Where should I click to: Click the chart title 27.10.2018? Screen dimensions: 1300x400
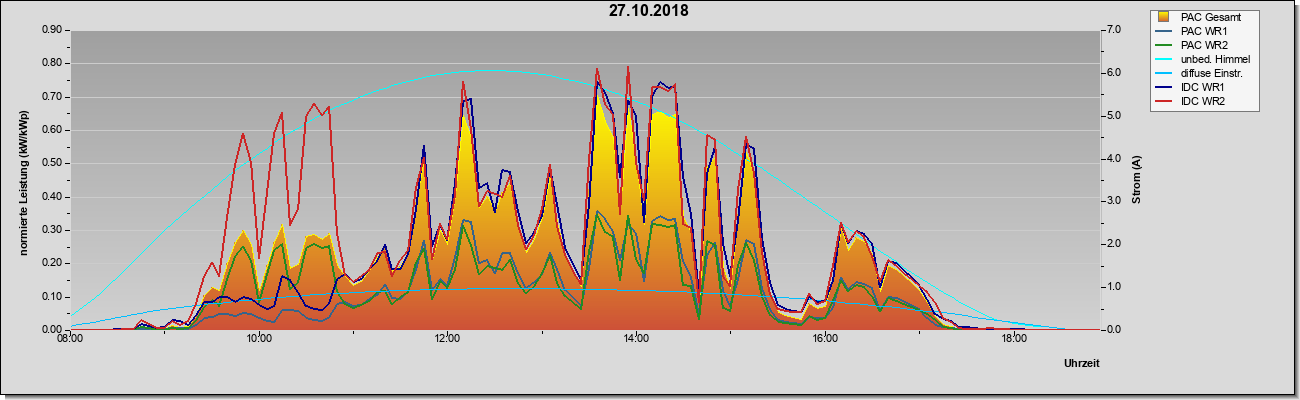pos(648,11)
